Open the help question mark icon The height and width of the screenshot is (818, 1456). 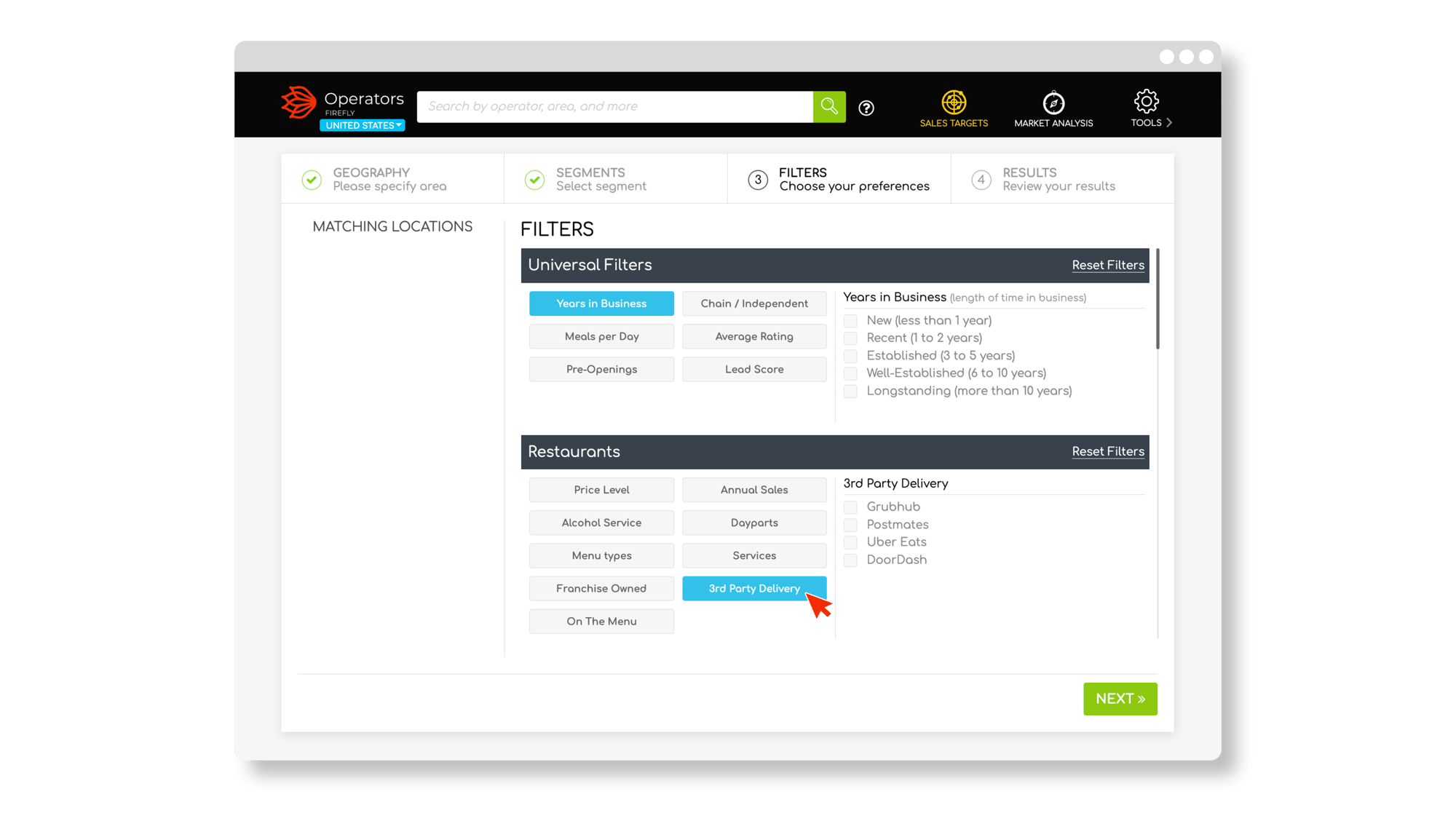point(866,108)
